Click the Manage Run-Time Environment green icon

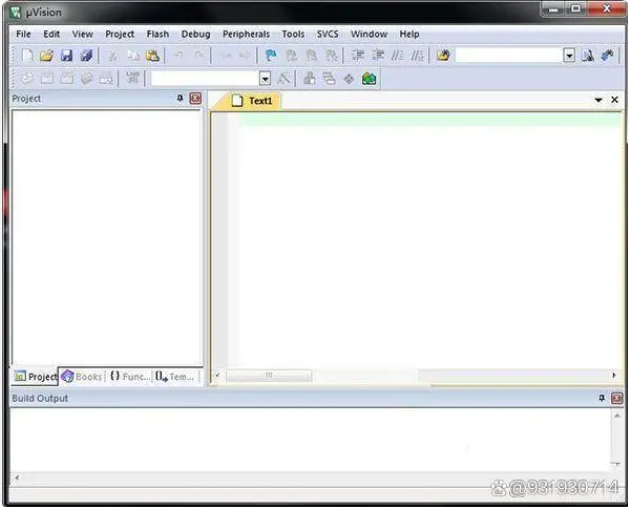coord(369,78)
